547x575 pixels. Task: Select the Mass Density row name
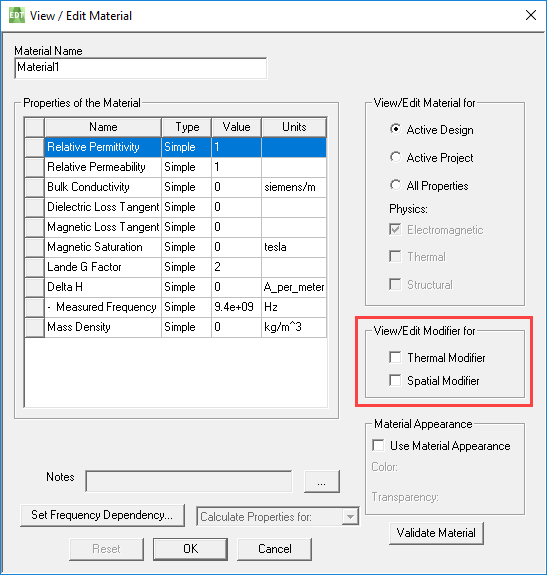click(x=103, y=327)
